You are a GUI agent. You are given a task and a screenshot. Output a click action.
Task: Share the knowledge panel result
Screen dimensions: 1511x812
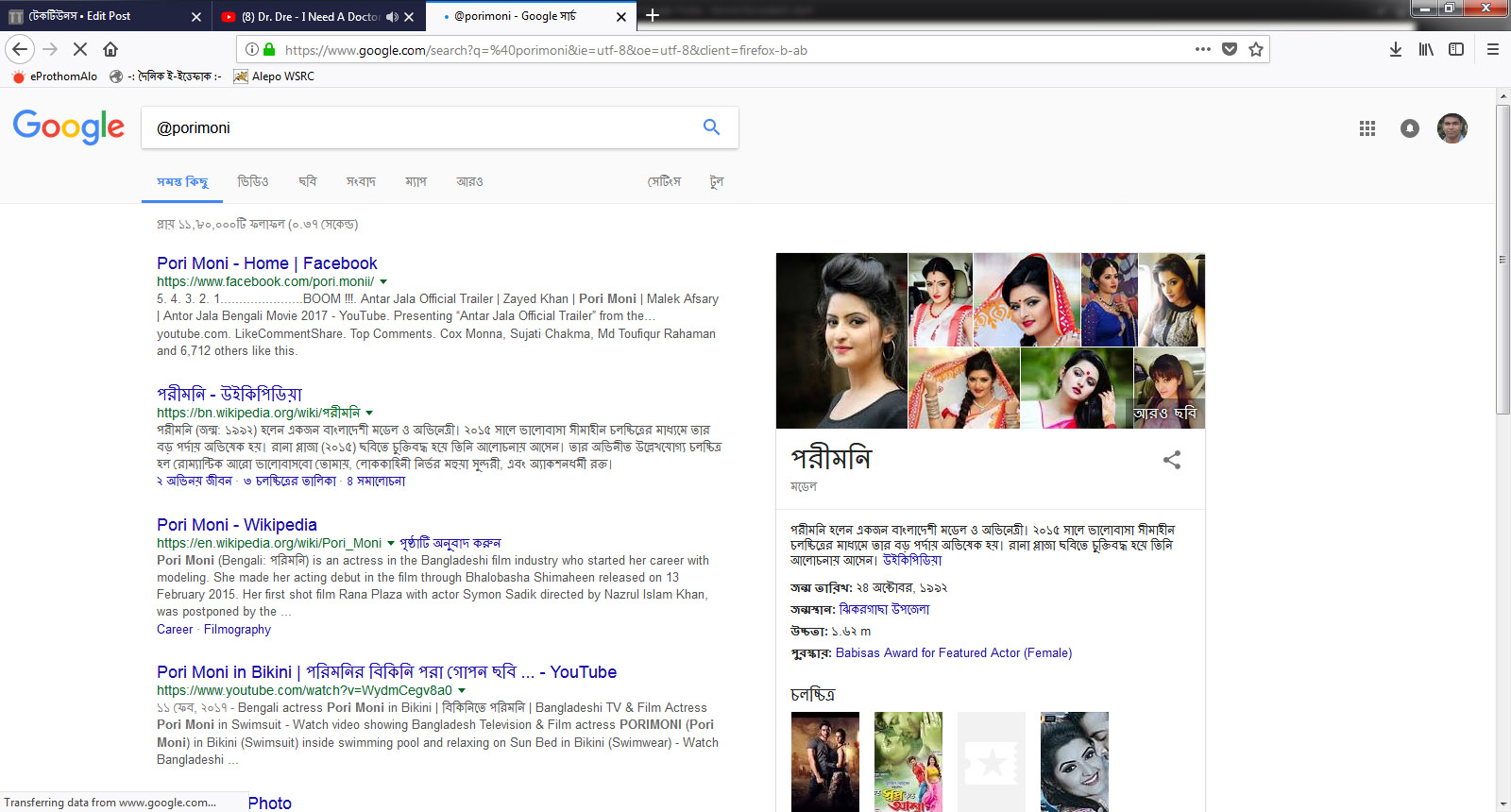coord(1171,461)
